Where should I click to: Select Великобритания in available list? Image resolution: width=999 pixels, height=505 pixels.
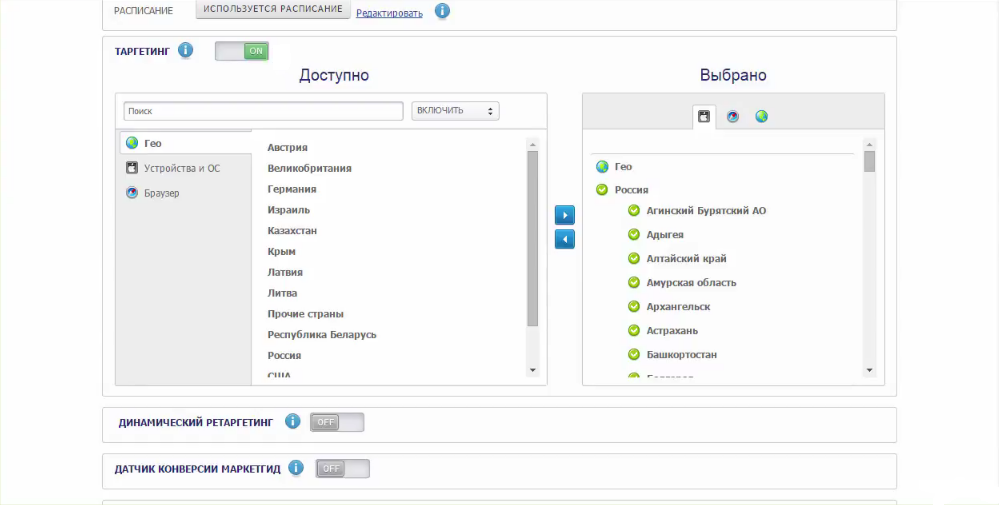(310, 168)
